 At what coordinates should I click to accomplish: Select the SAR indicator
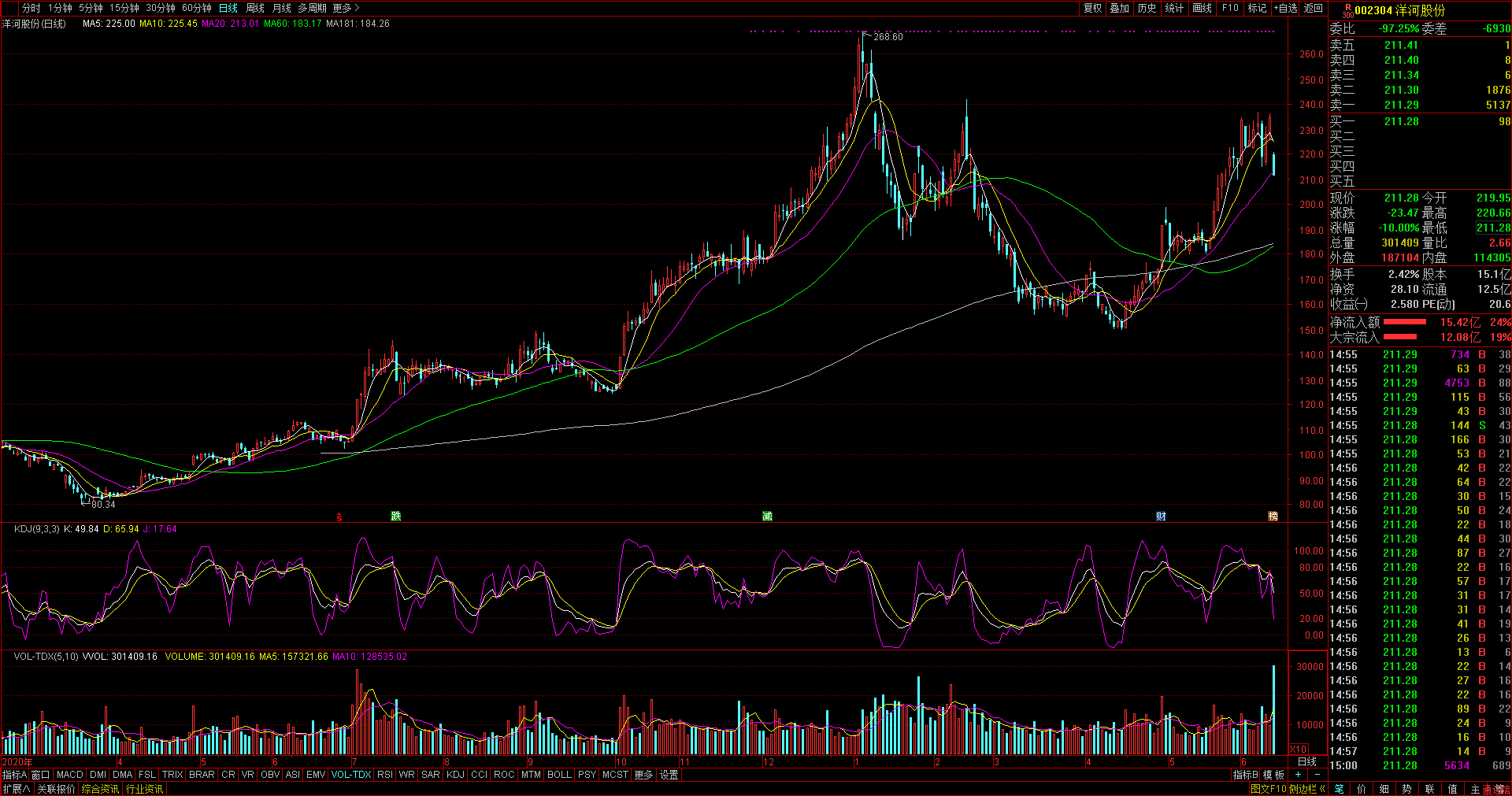click(x=431, y=775)
